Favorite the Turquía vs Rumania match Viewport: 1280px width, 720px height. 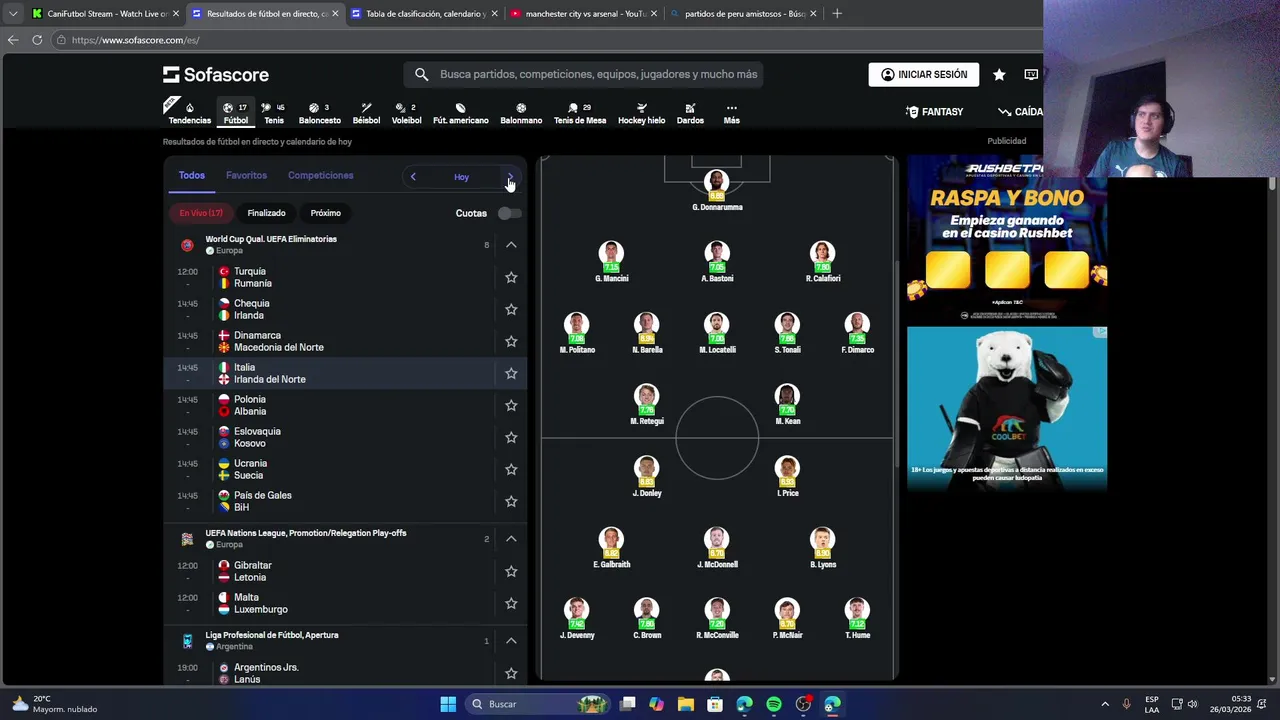511,277
